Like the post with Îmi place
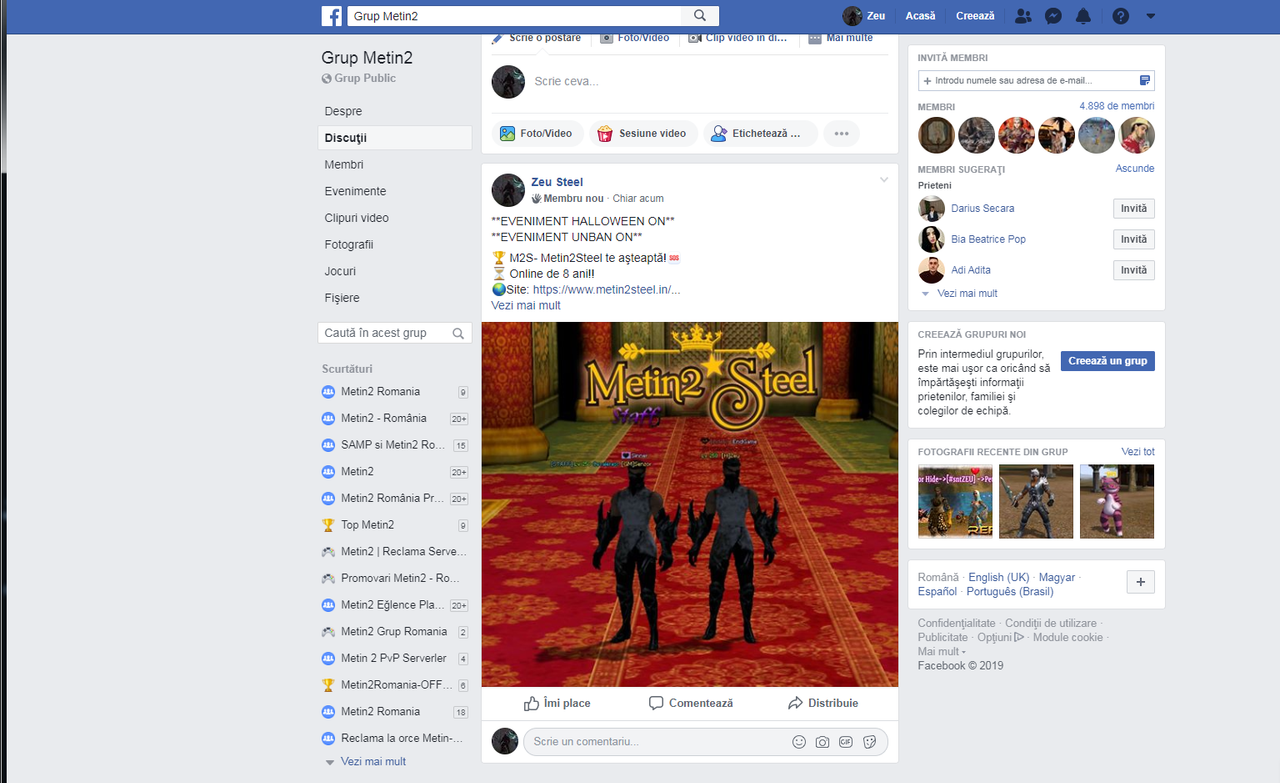1280x783 pixels. click(558, 703)
